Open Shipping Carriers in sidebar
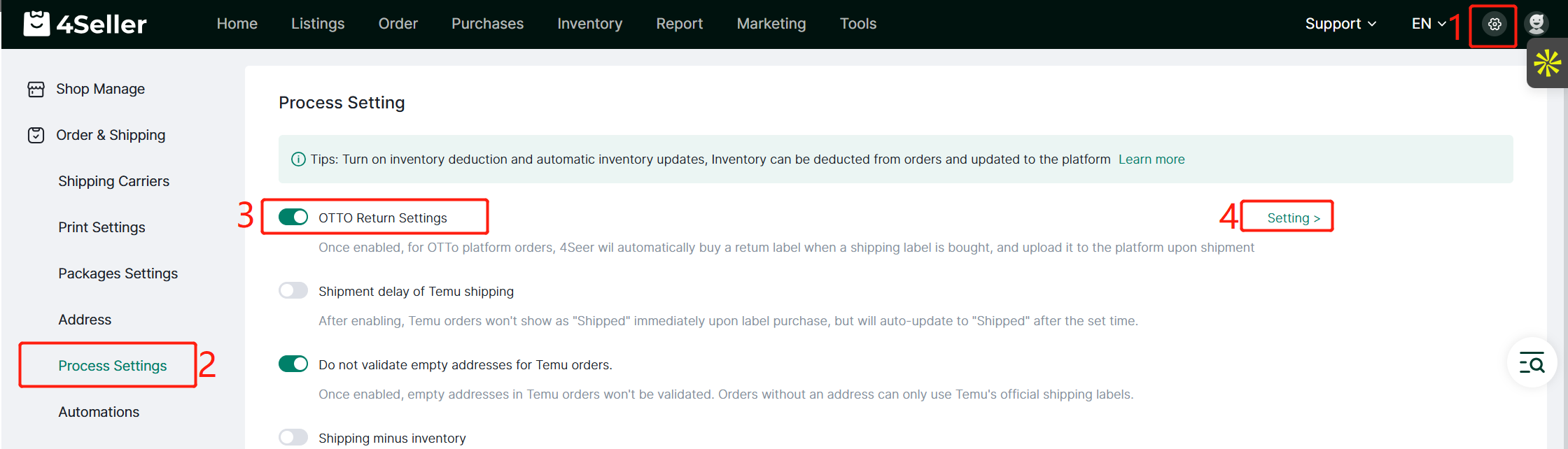Screen dimensions: 1568x449 click(x=113, y=181)
